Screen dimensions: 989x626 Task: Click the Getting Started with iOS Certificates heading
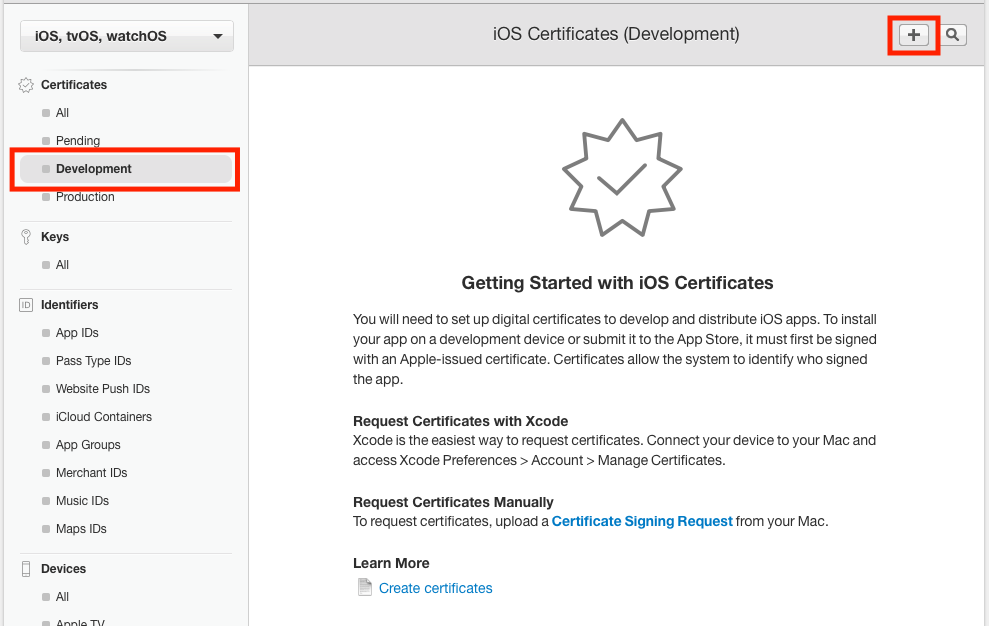point(617,283)
